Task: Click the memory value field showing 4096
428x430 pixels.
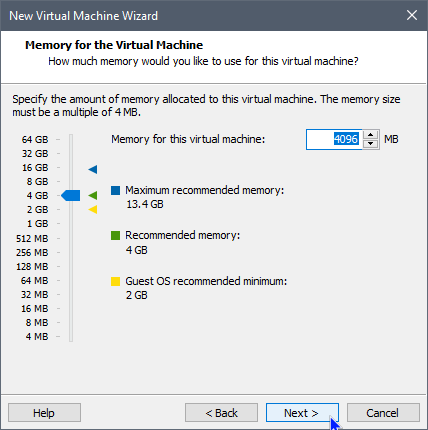Action: click(334, 139)
